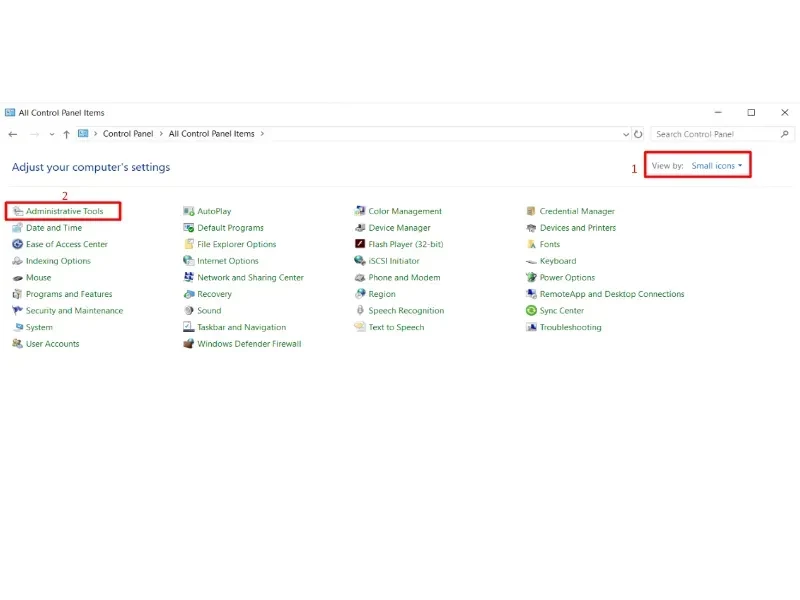Image resolution: width=800 pixels, height=600 pixels.
Task: Expand chevron after Control Panel breadcrumb
Action: 161,134
